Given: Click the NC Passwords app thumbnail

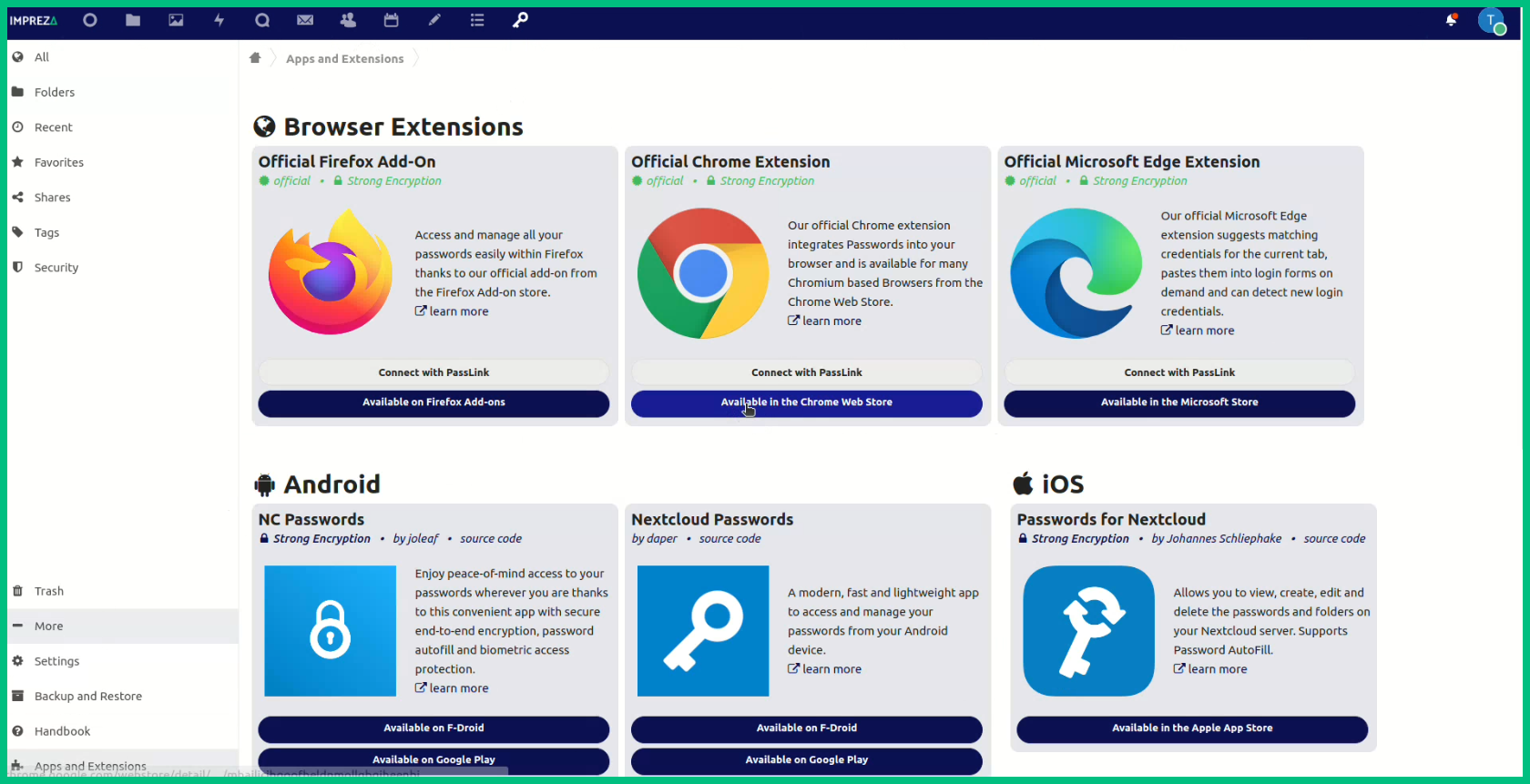Looking at the screenshot, I should coord(330,631).
